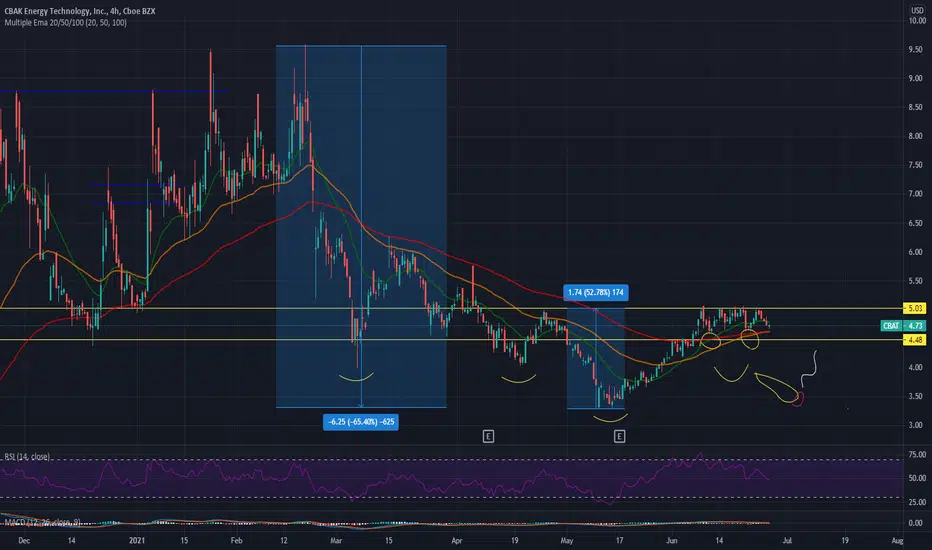
Task: Click the Jul date label
Action: coord(787,540)
